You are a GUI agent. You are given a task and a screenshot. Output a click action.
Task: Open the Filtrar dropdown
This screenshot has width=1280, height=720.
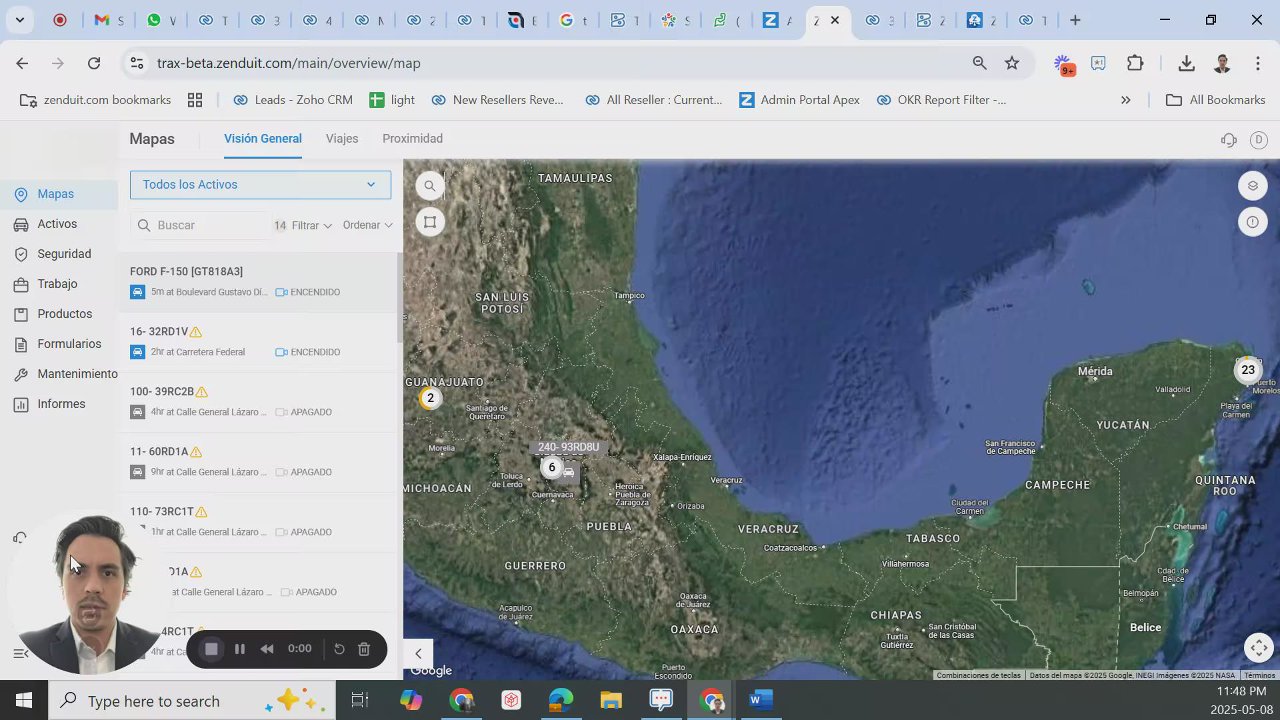coord(312,226)
